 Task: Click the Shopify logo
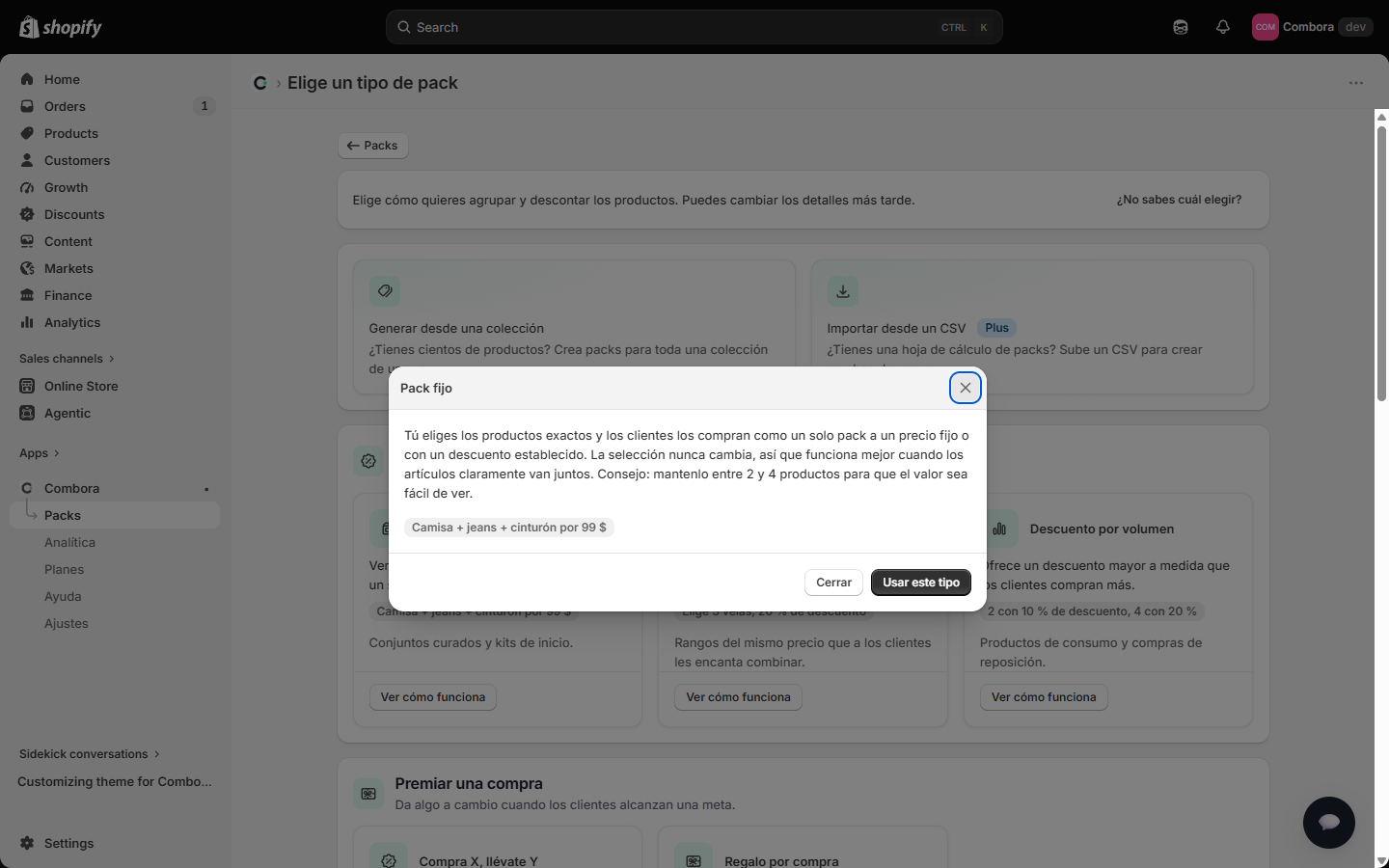[x=61, y=27]
